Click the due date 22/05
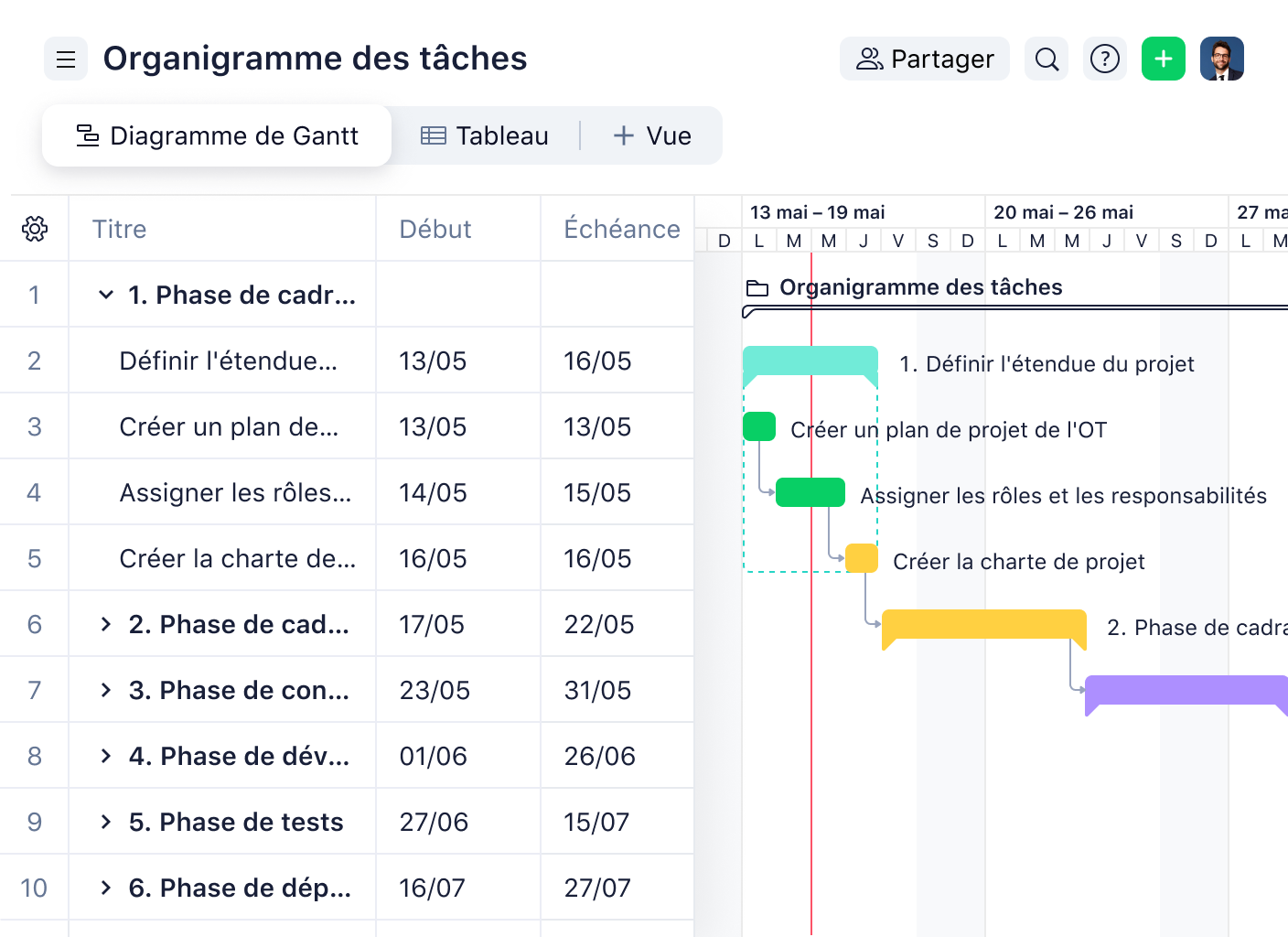Viewport: 1288px width, 937px height. [599, 625]
